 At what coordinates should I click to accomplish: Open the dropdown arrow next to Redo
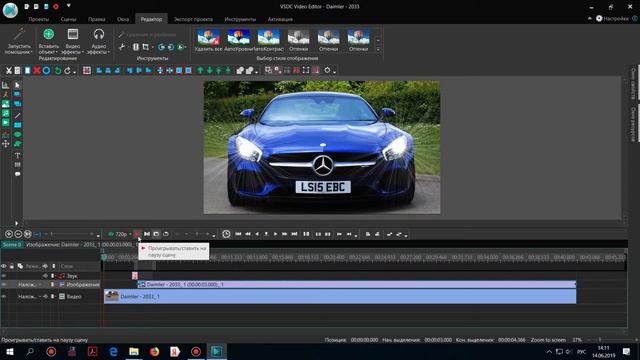74,72
